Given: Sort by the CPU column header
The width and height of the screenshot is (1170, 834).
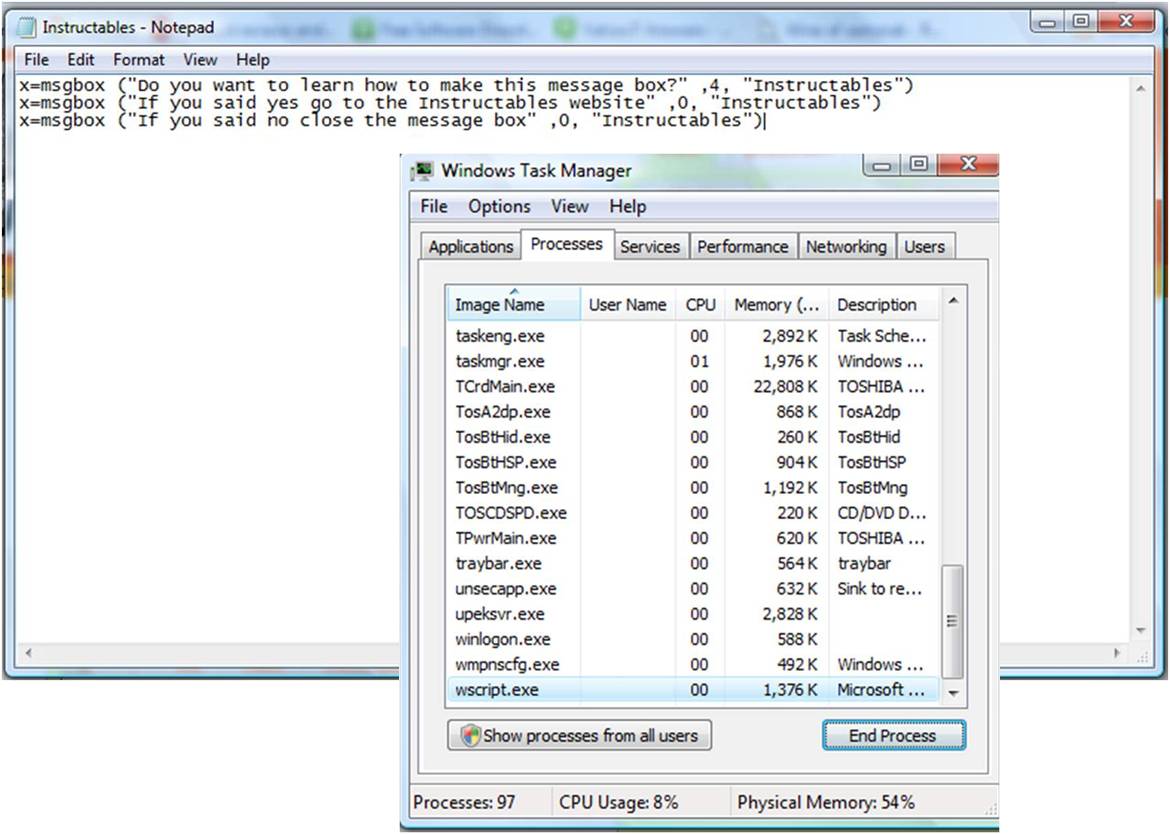Looking at the screenshot, I should pos(700,305).
